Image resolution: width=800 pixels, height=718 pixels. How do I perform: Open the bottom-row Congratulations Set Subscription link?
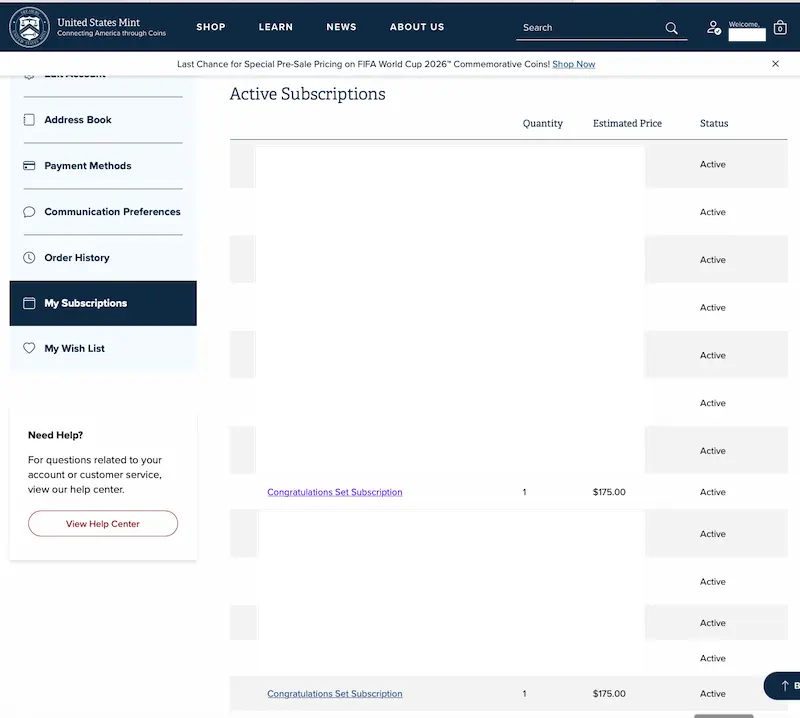[x=335, y=694]
